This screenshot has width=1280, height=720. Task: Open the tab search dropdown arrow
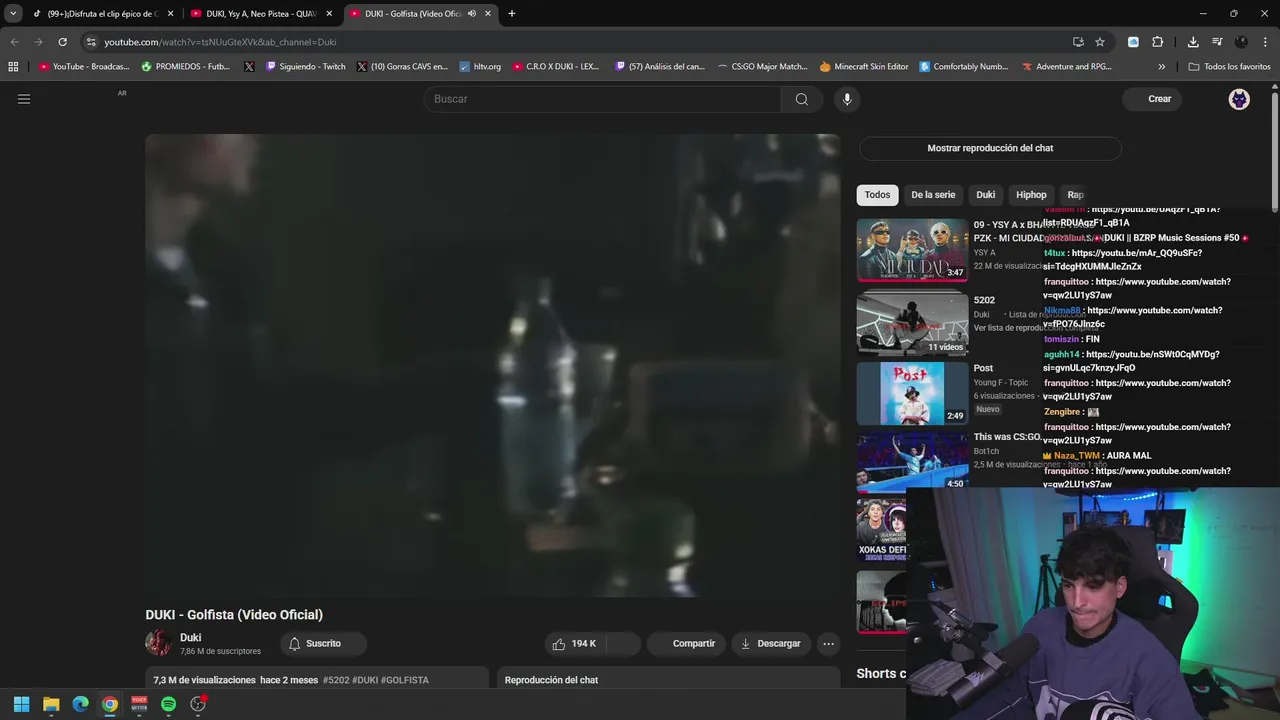click(13, 14)
